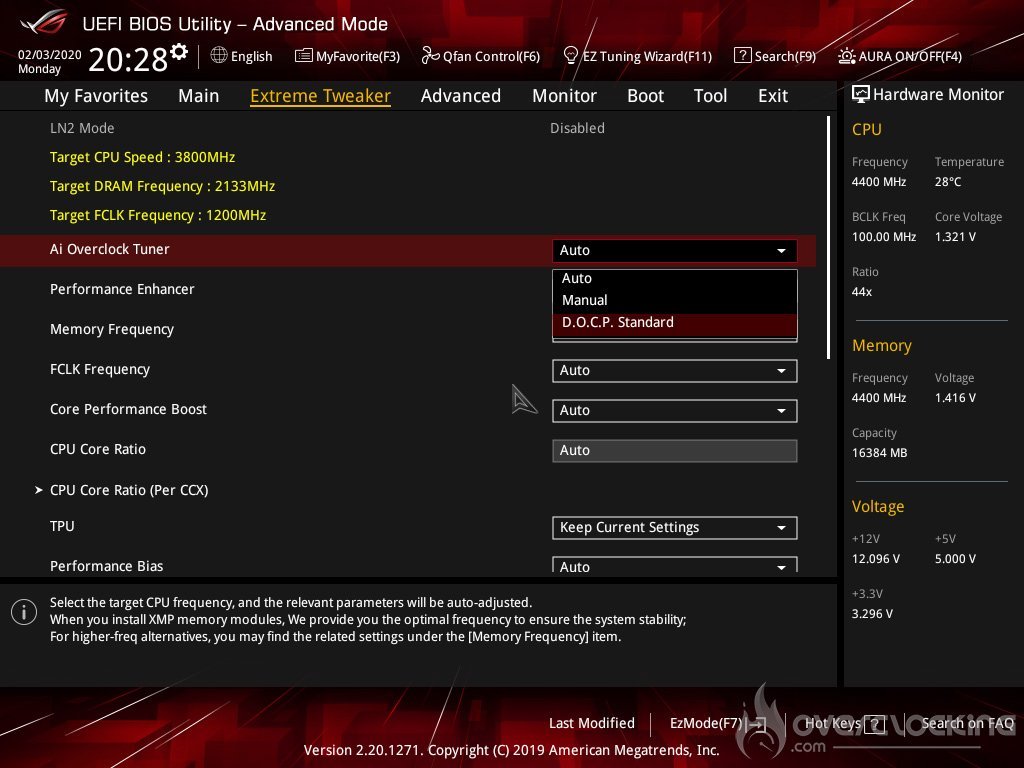Click the 20:28 clock display
Image resolution: width=1024 pixels, height=768 pixels.
(128, 59)
